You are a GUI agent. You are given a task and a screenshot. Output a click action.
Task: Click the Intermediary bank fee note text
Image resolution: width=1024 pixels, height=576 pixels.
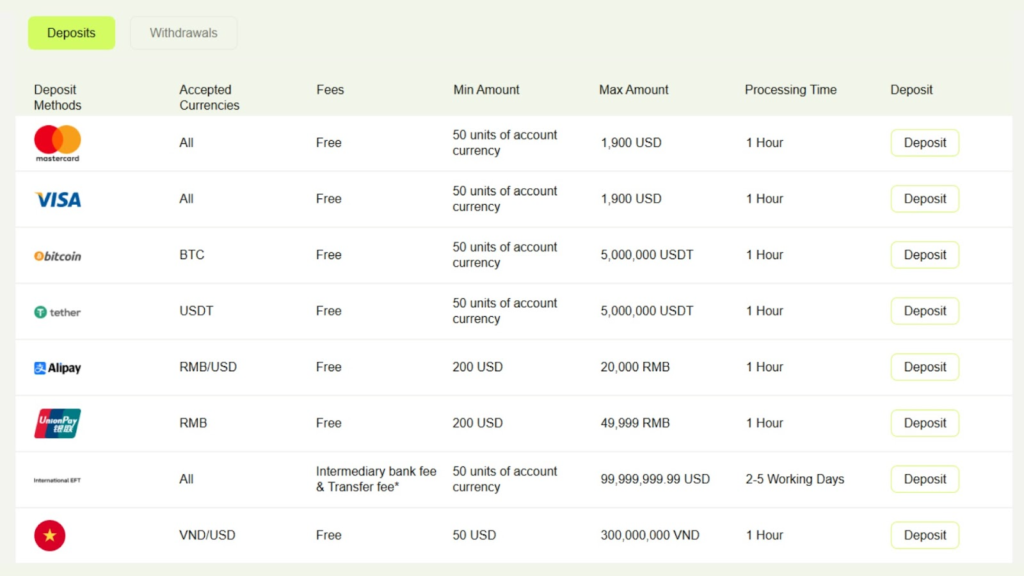376,479
